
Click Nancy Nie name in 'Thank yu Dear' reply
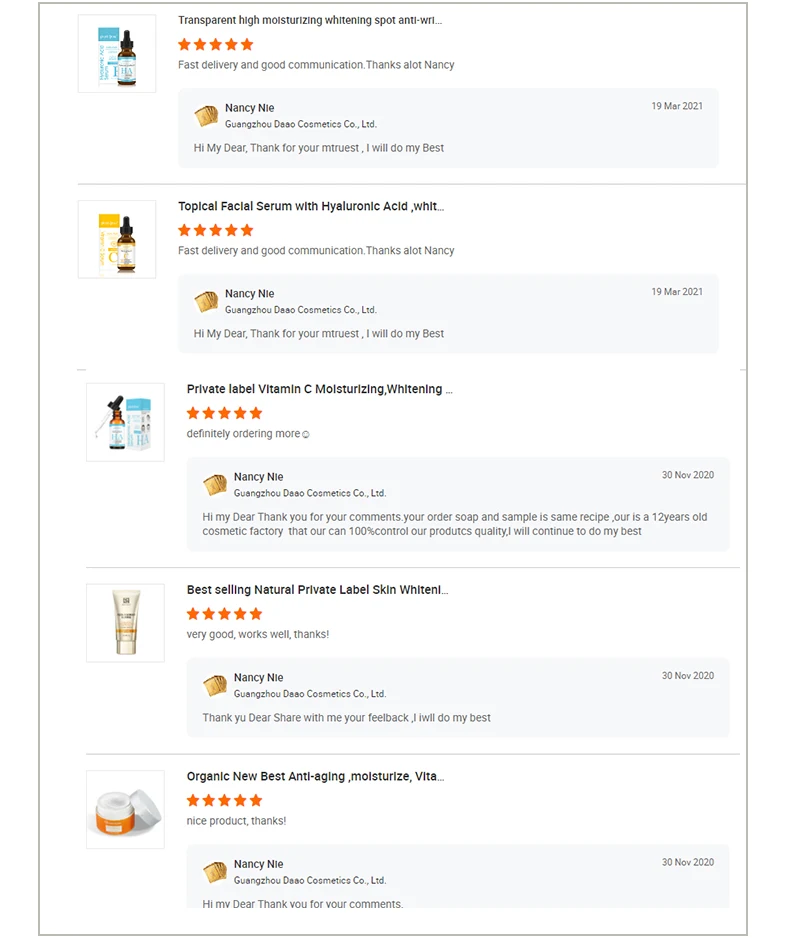click(x=258, y=677)
